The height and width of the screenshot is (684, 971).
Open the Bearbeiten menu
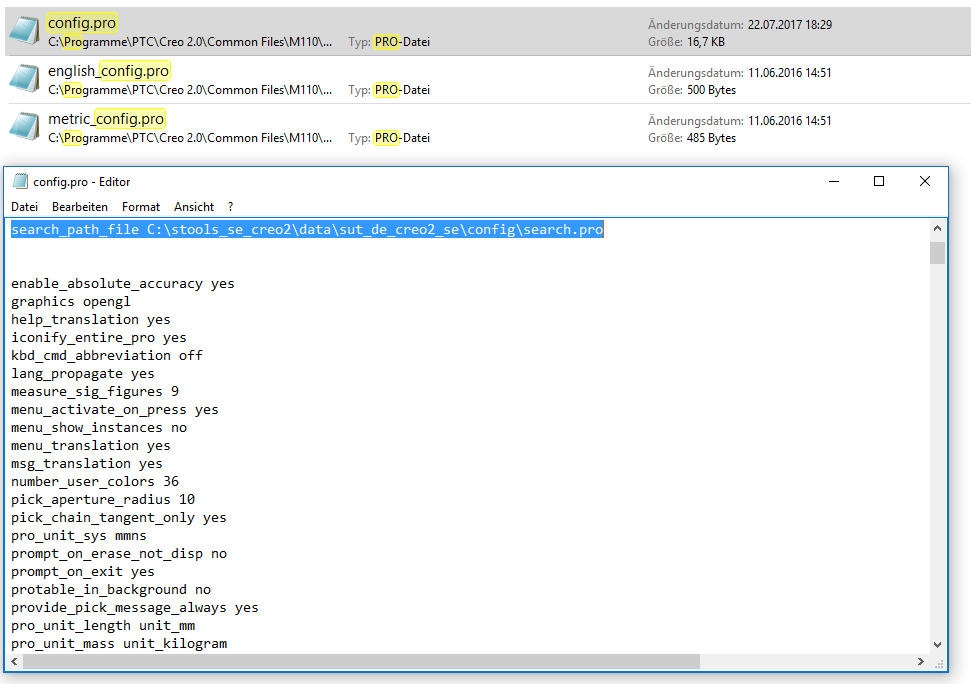point(79,207)
